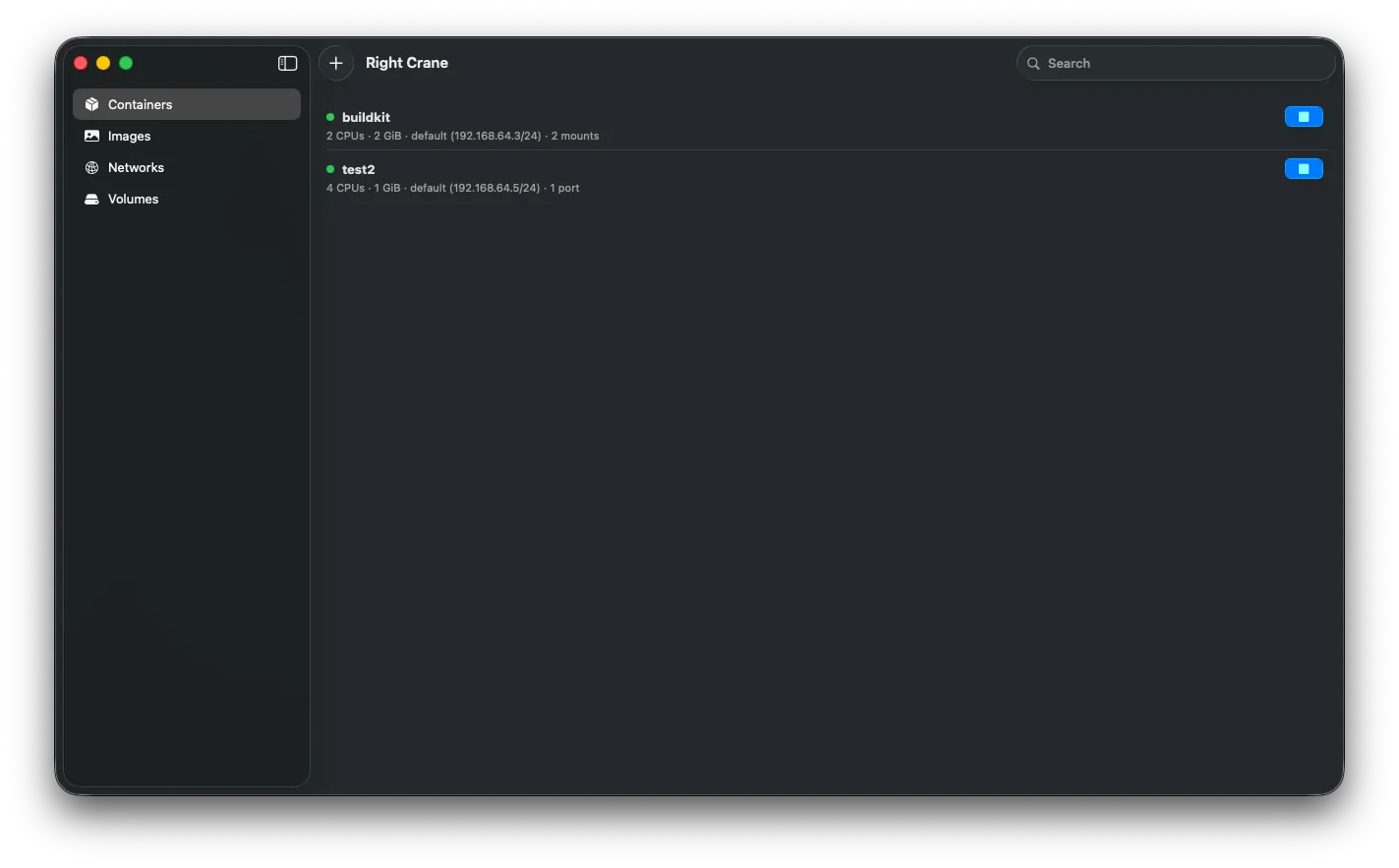Open the Networks section
1399x868 pixels.
point(136,167)
